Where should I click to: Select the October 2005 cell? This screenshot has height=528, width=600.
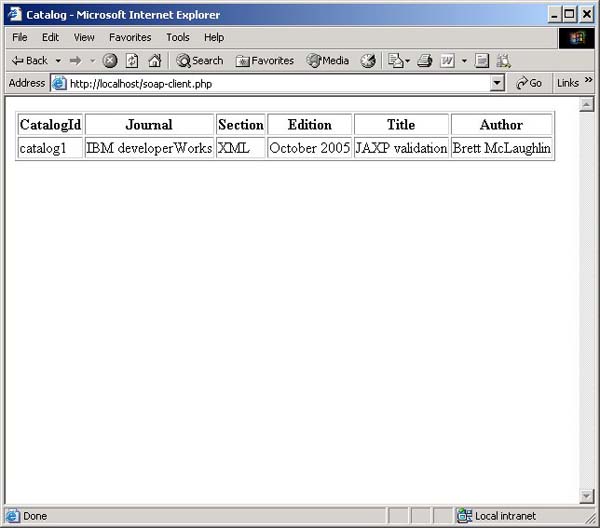click(310, 148)
